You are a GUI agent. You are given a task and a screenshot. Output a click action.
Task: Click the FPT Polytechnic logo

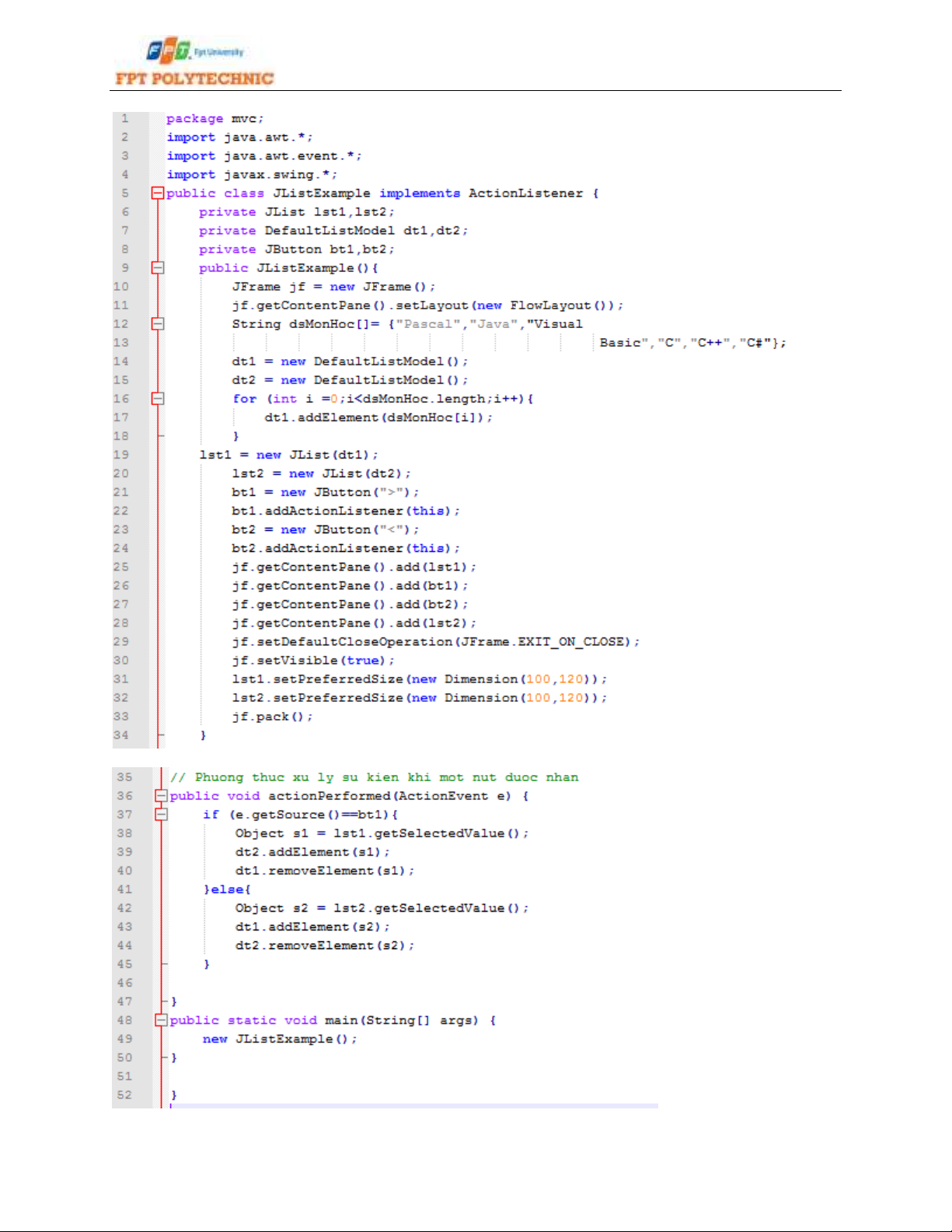tap(194, 62)
